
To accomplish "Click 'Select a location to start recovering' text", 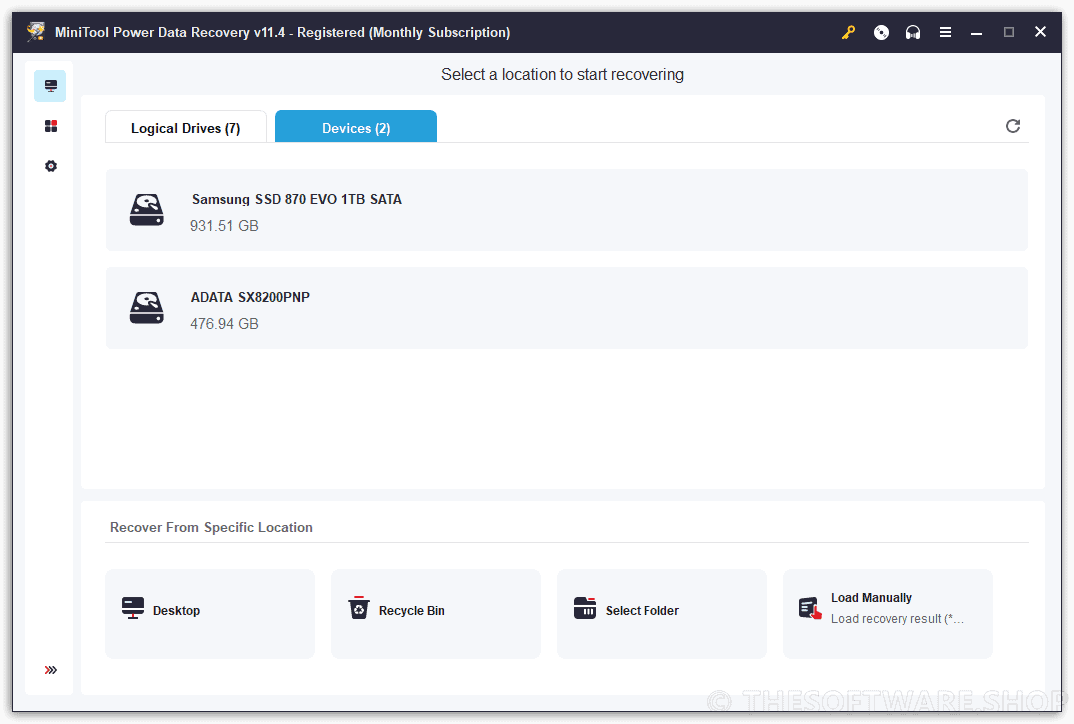I will point(562,75).
